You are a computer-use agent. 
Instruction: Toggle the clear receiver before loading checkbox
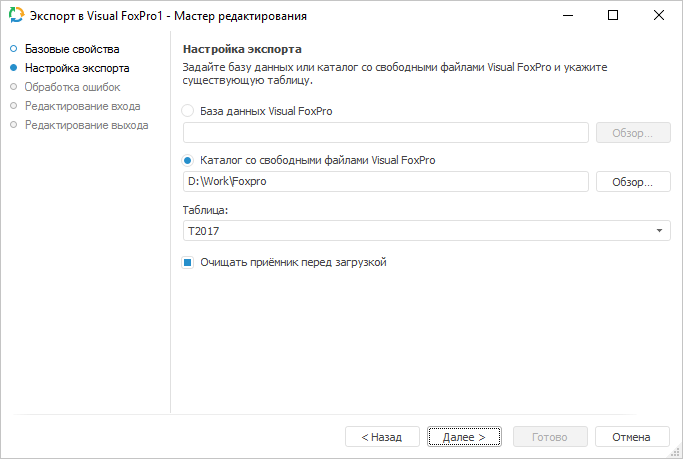coord(188,263)
